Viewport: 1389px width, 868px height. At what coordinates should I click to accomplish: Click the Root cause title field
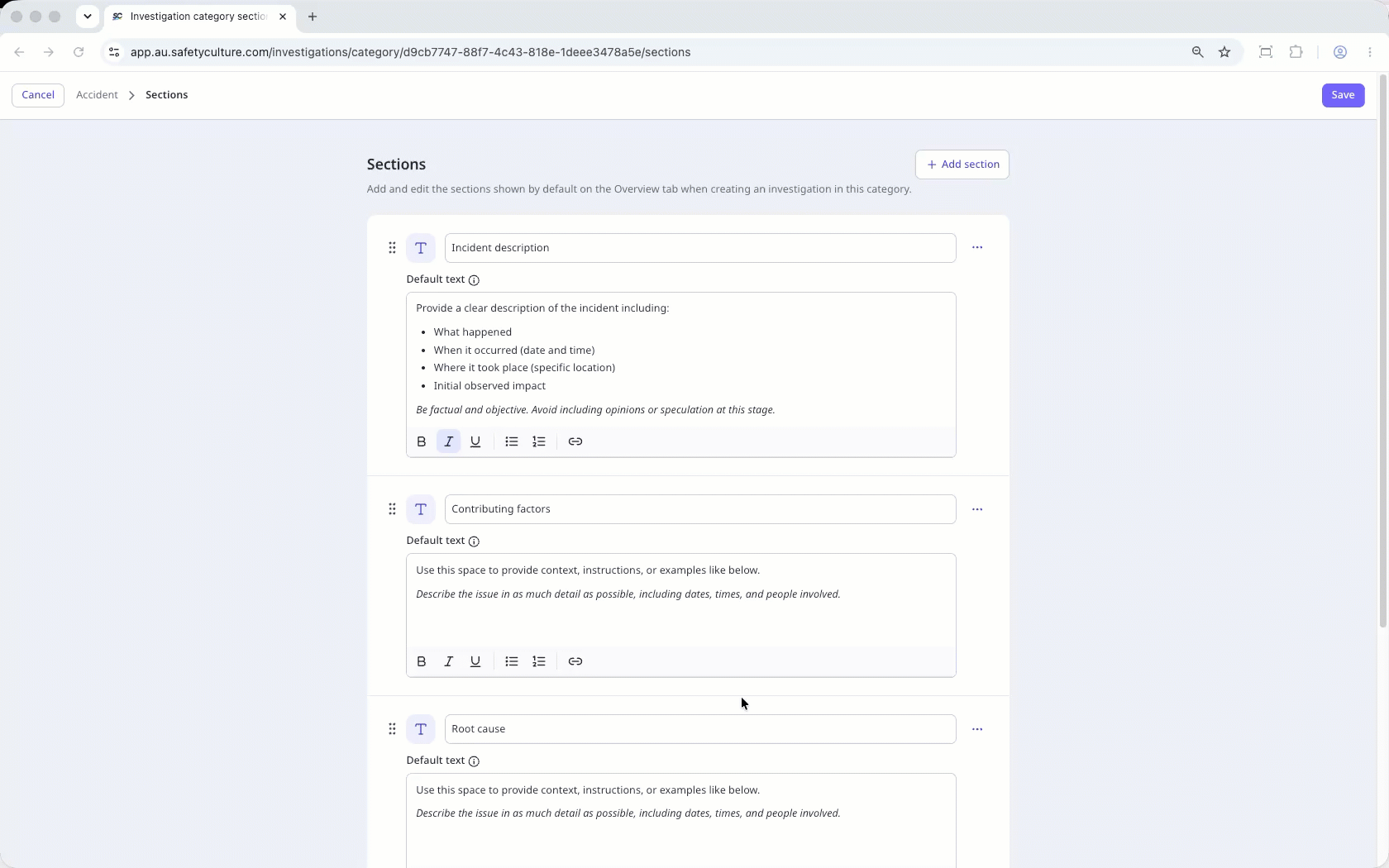coord(700,729)
